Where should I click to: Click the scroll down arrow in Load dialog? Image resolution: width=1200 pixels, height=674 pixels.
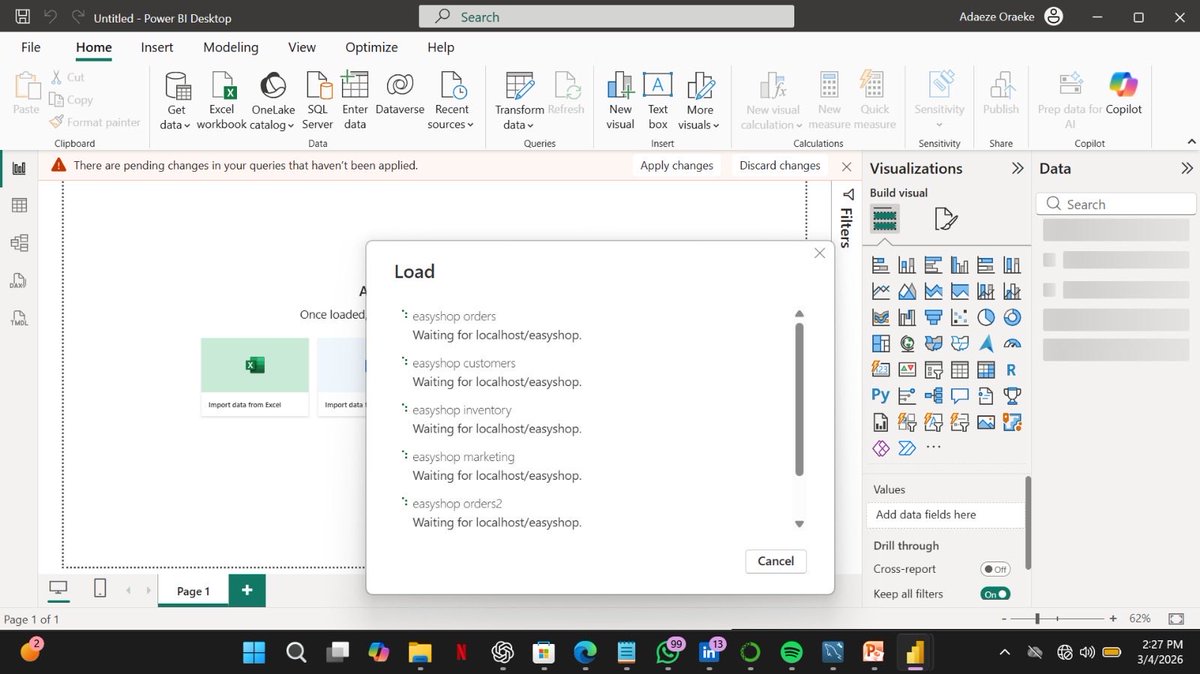(799, 524)
